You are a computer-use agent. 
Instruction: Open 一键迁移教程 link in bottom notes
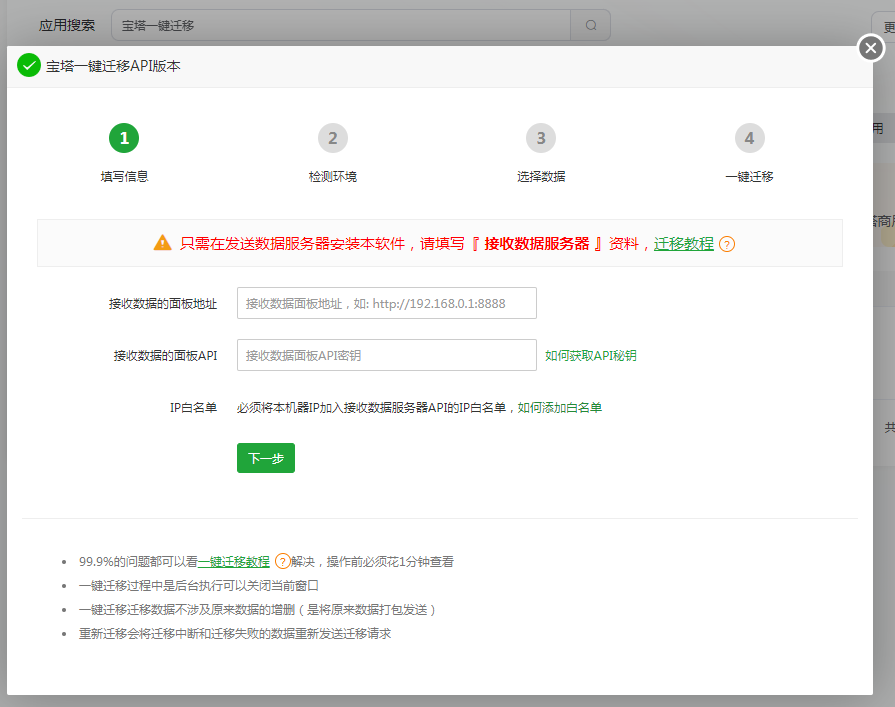click(234, 562)
